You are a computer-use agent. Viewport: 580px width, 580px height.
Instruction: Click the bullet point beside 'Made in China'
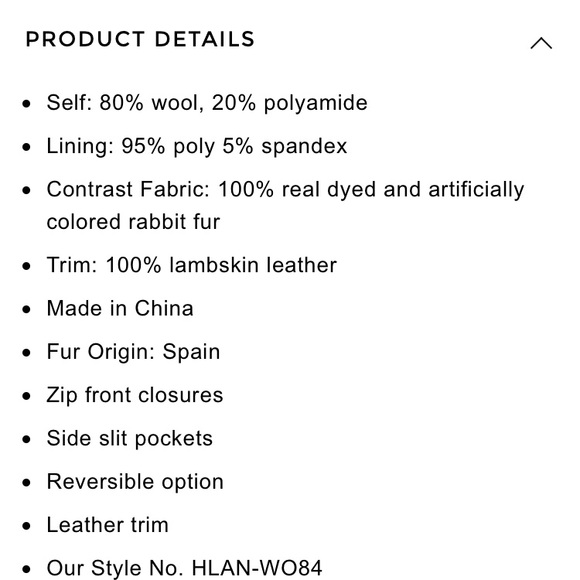pos(26,309)
